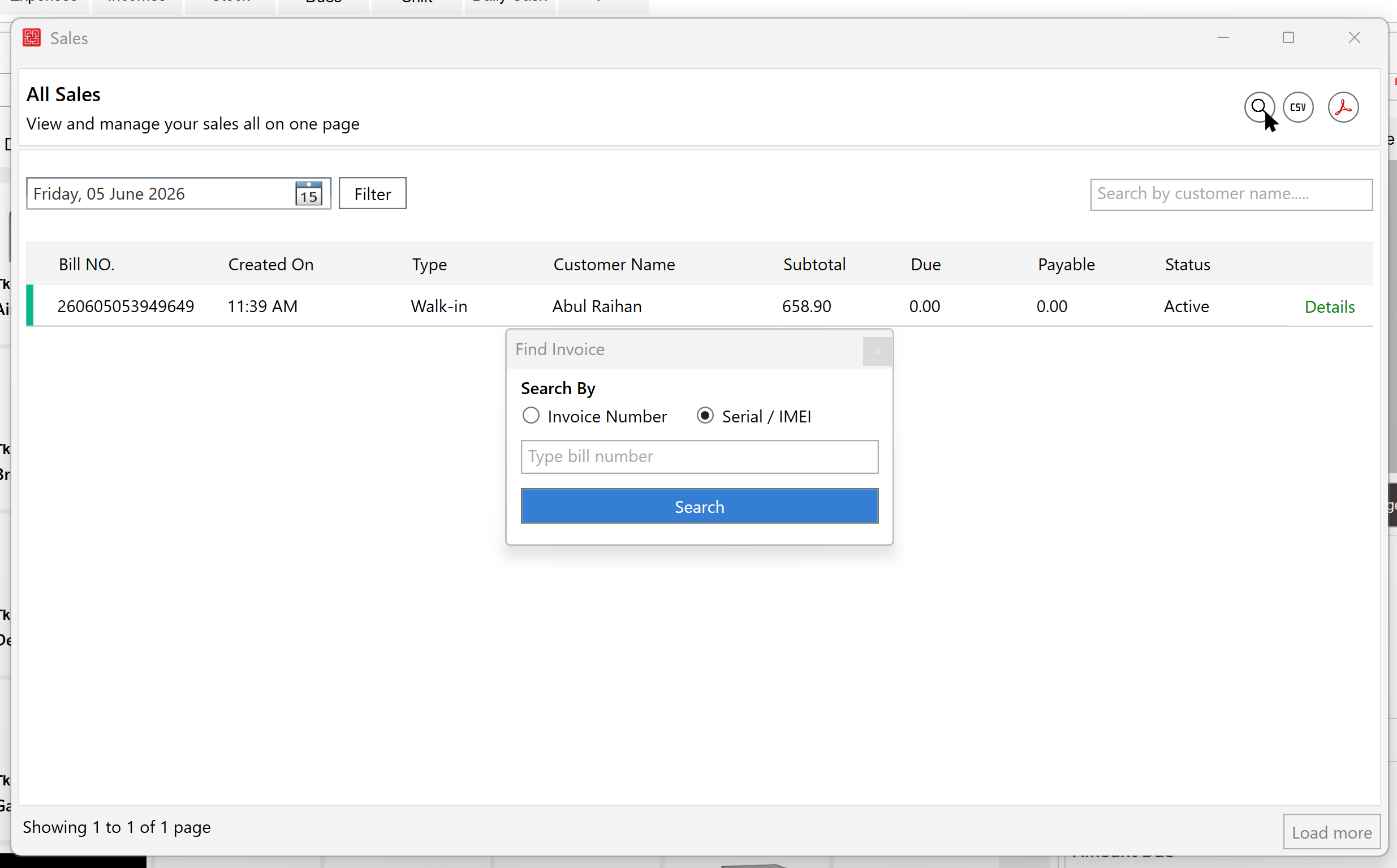Screen dimensions: 1397x868
Task: Minimize the Sales window
Action: coord(1223,38)
